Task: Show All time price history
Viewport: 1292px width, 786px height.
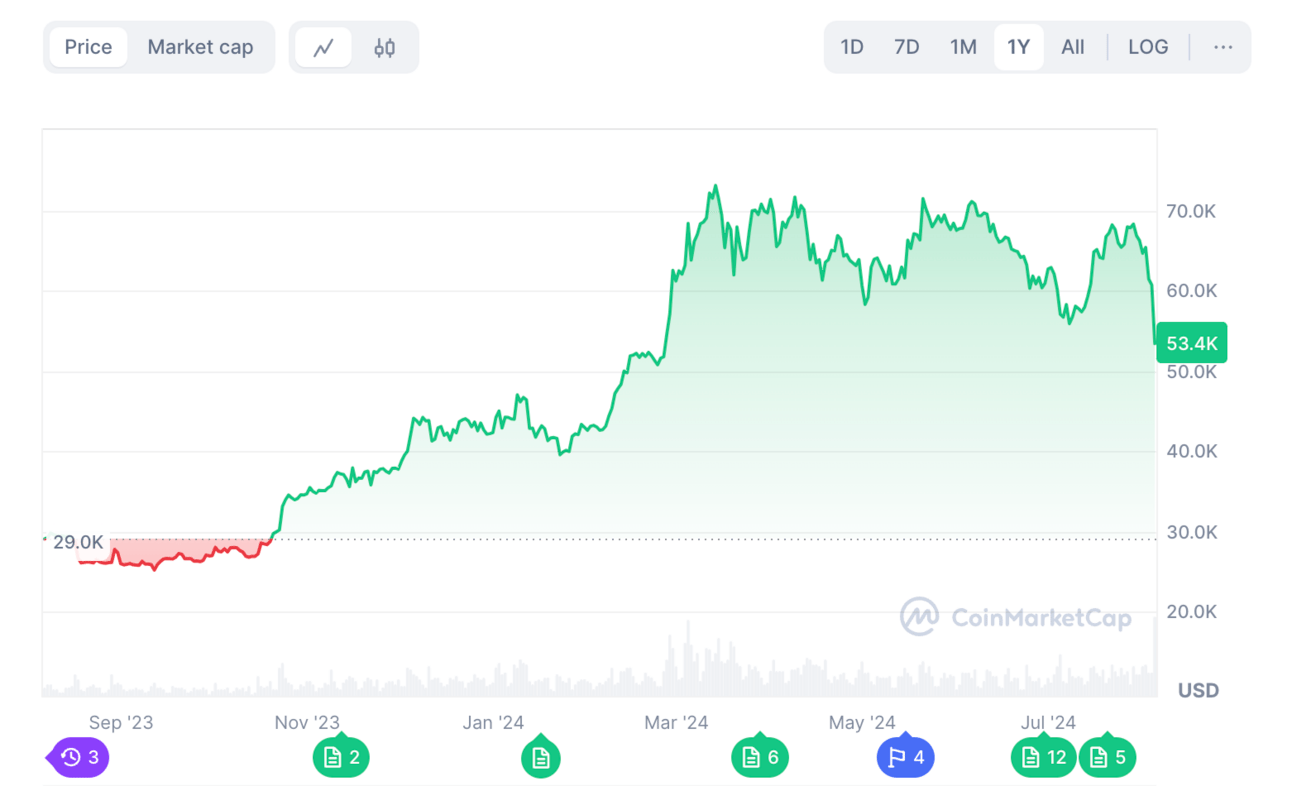Action: (x=1073, y=47)
